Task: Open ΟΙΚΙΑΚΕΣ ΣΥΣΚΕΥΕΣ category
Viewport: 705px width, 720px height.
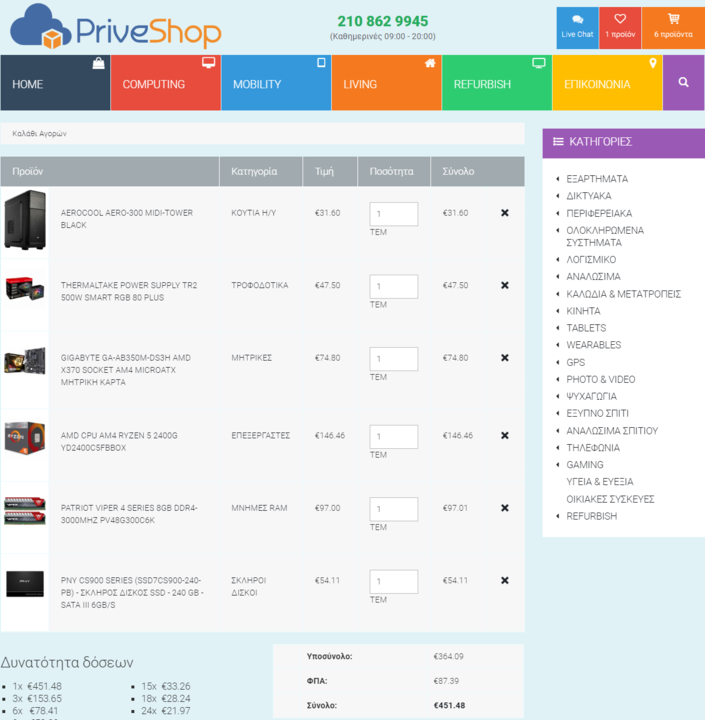Action: coord(610,500)
